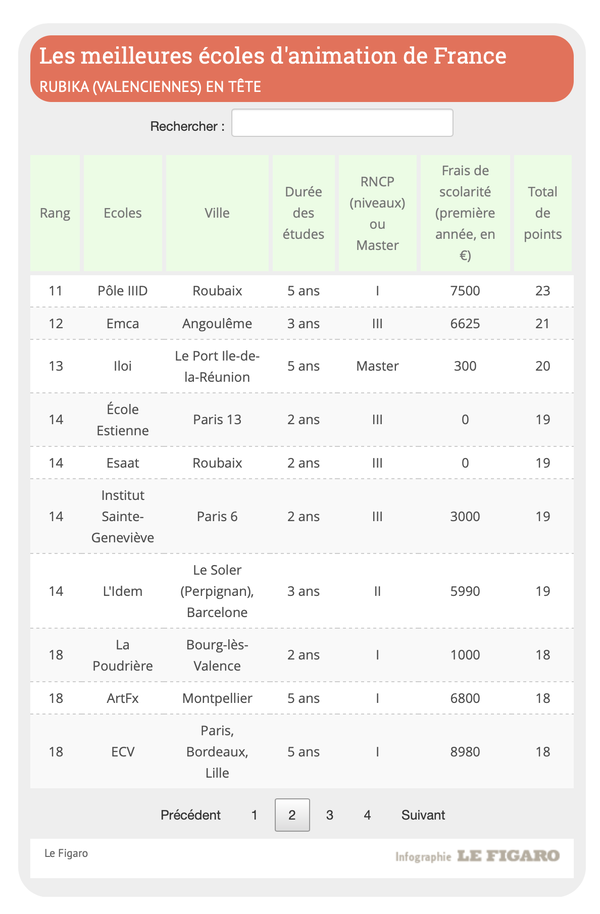600x914 pixels.
Task: Go to Précédent page
Action: (x=191, y=815)
